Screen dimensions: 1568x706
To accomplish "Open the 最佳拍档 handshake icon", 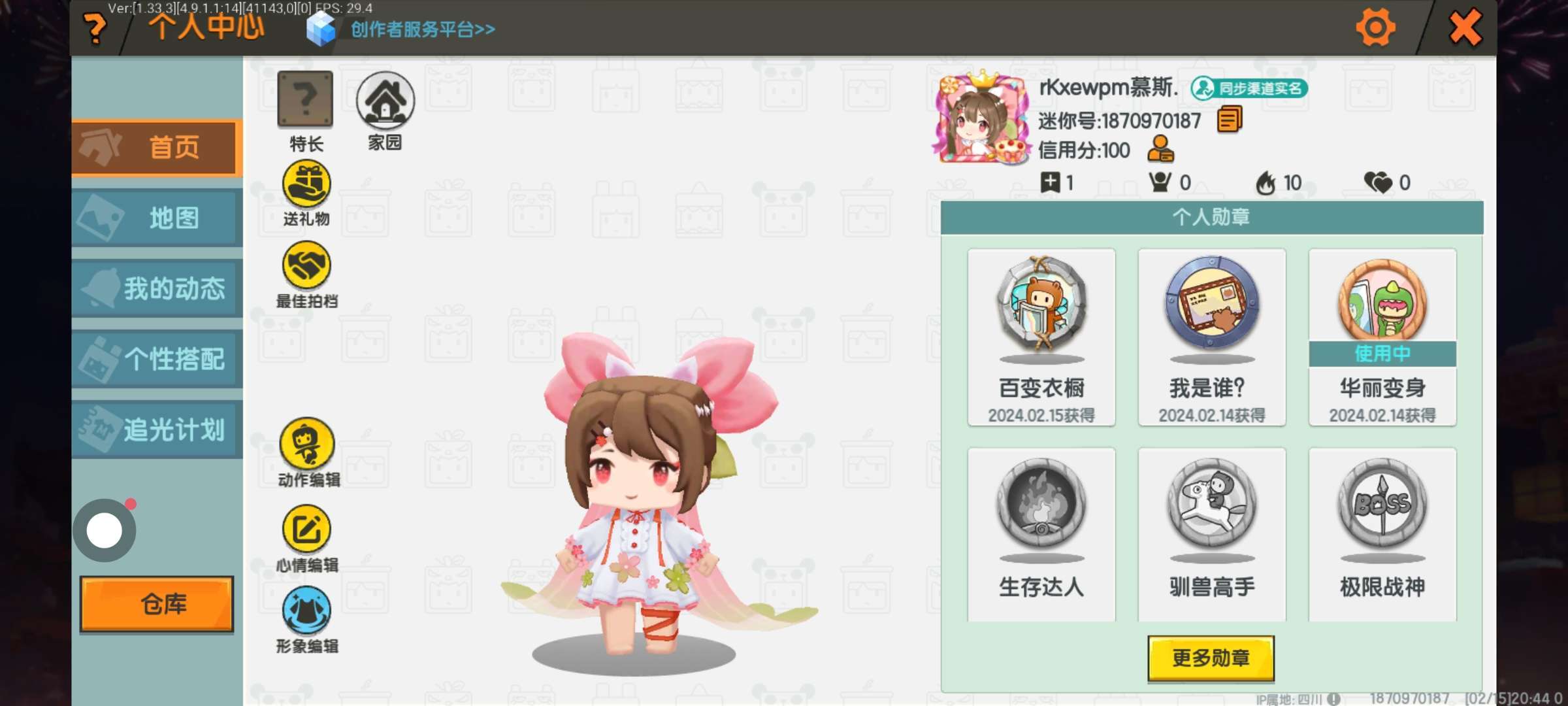I will click(306, 265).
